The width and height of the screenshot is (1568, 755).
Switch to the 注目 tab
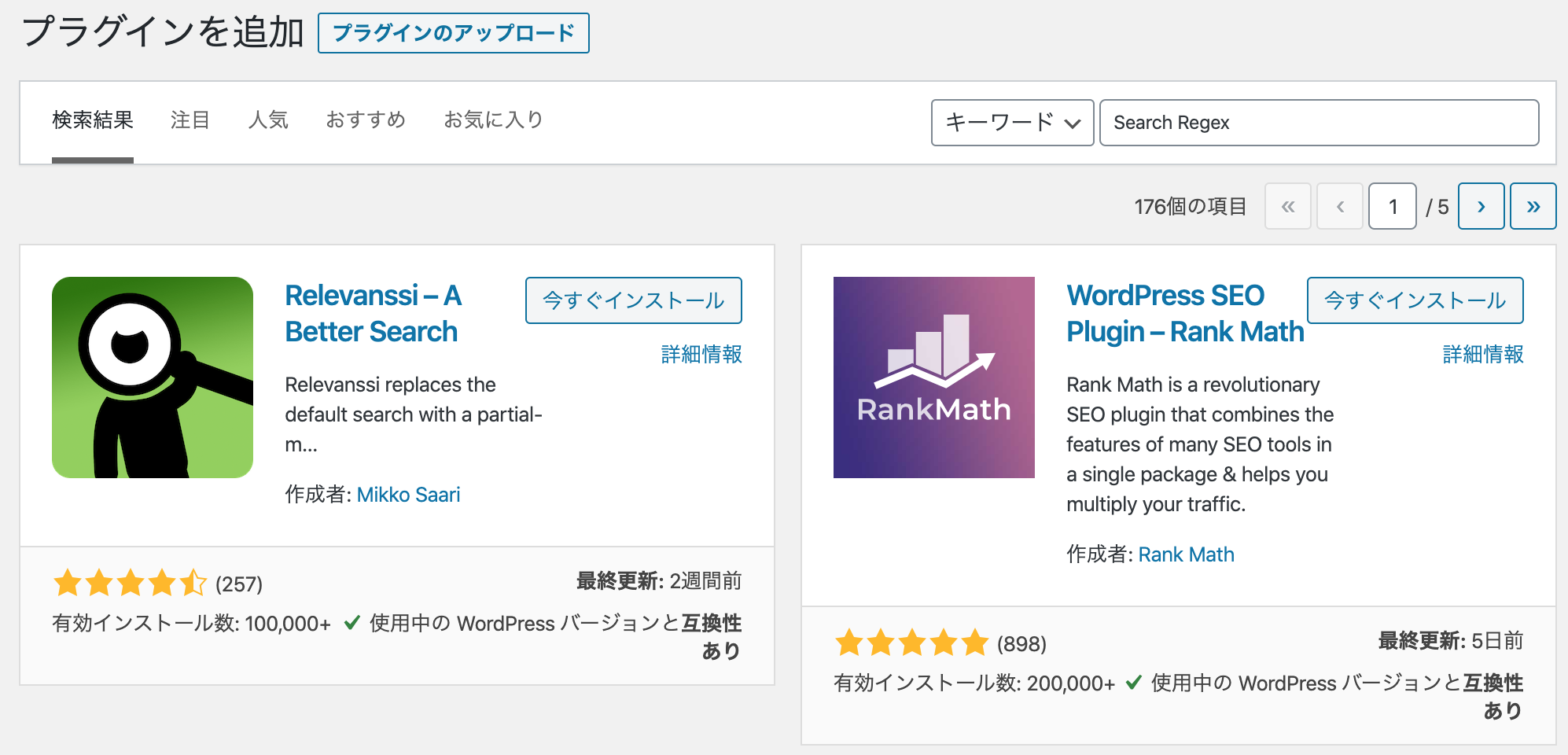point(190,120)
